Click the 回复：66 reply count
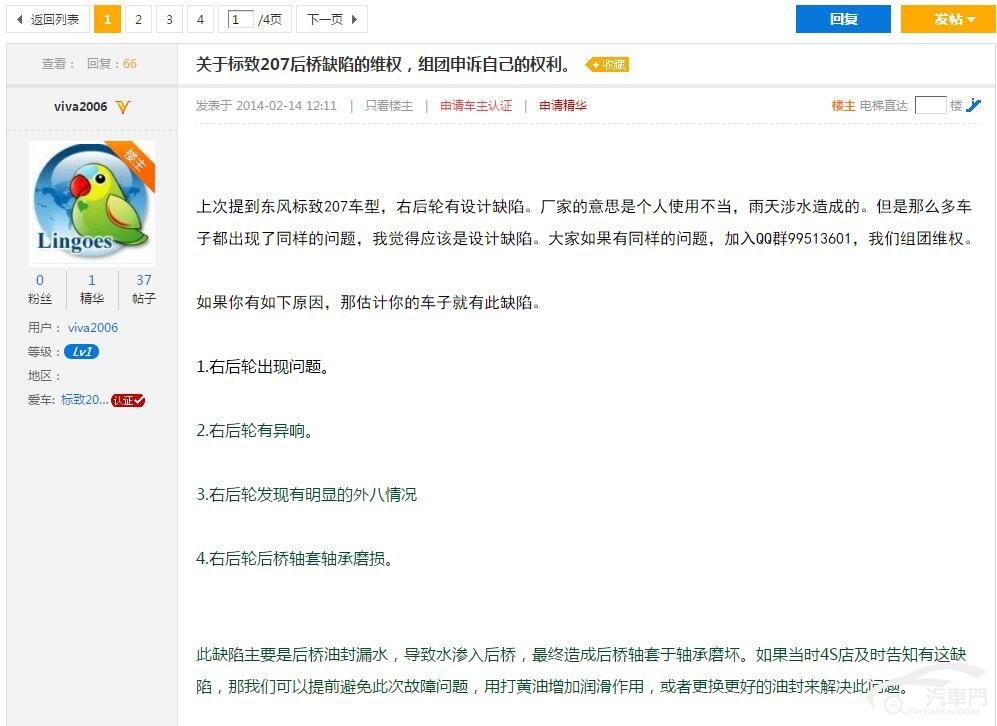 (x=111, y=64)
